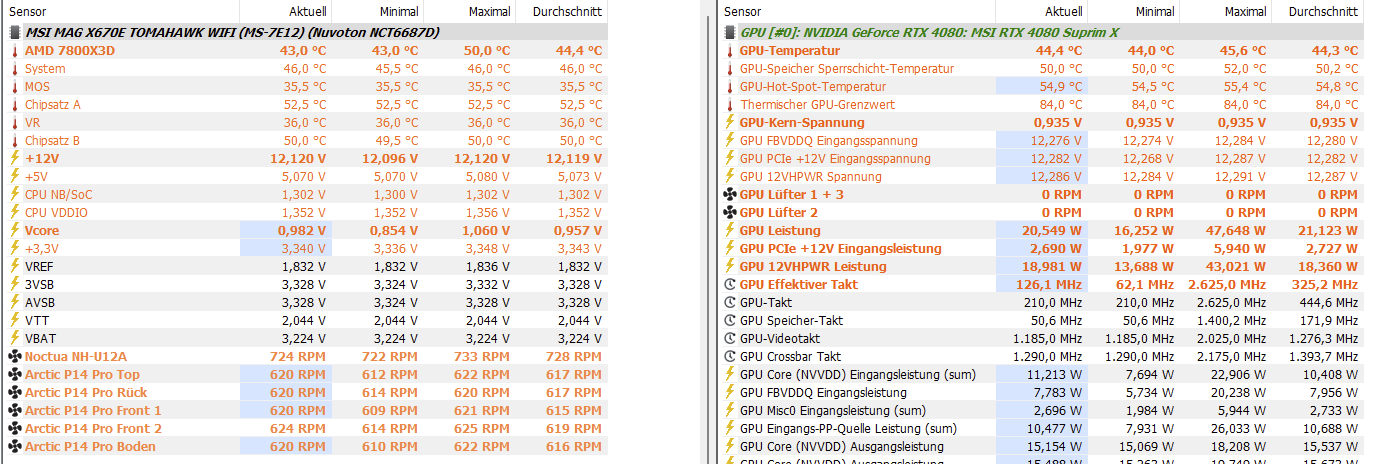Select the fan icon of GPU Lüfter 1 + 3
Viewport: 1383px width, 464px height.
coord(729,194)
